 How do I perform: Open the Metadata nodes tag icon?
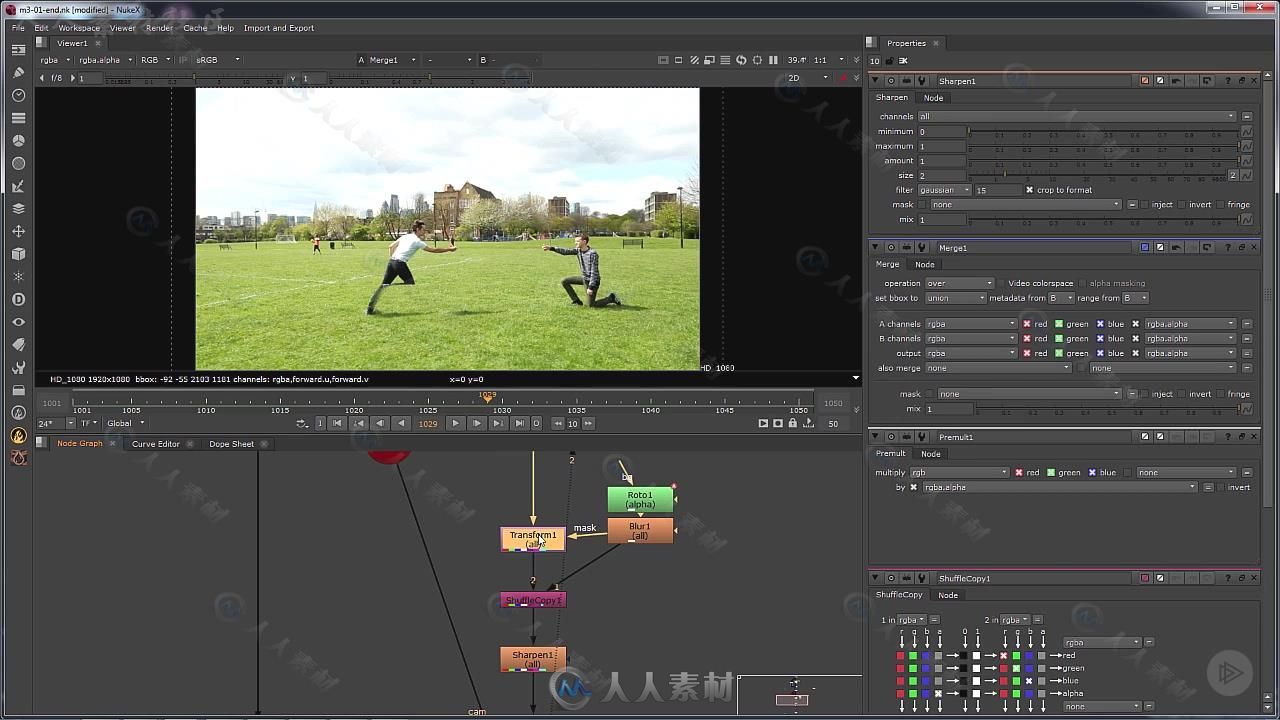(x=18, y=345)
